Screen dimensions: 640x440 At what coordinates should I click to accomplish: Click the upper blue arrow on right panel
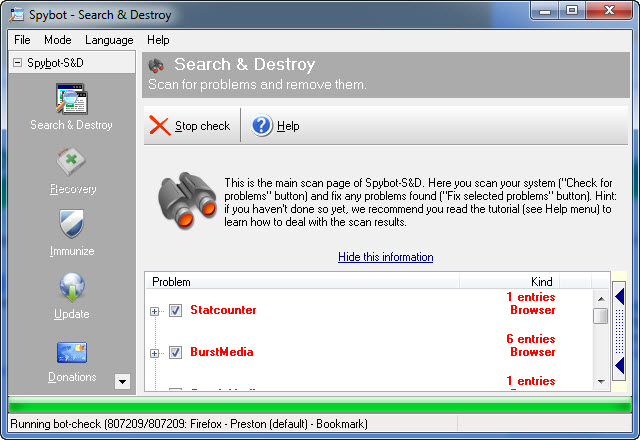(x=620, y=296)
